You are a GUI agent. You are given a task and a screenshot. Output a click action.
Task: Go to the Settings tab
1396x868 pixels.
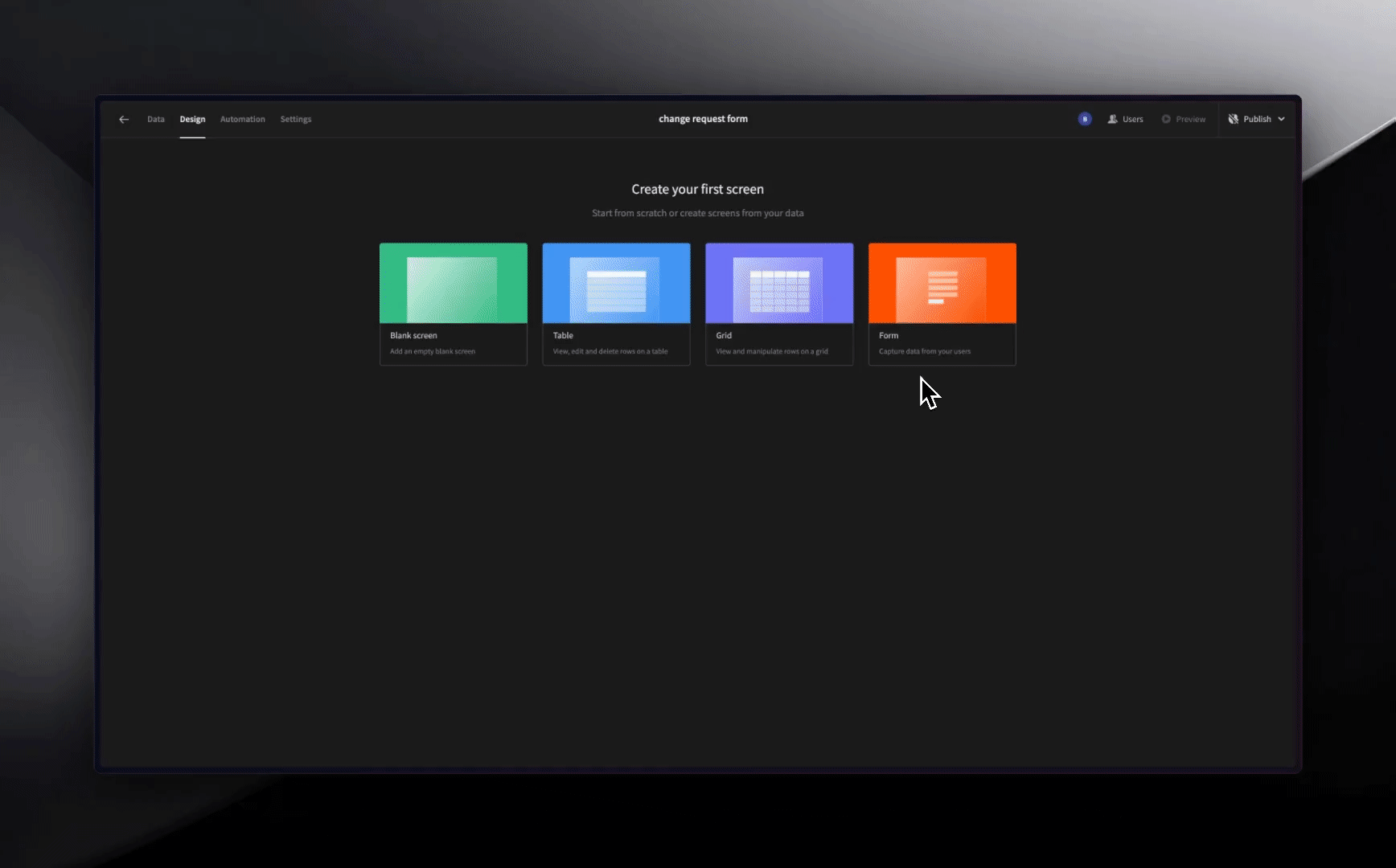point(295,119)
